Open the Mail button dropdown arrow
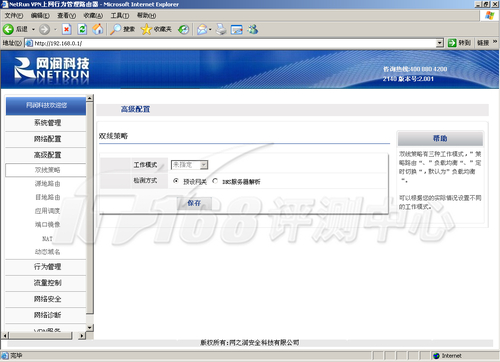Viewport: 500px width, 362px height. click(210, 29)
